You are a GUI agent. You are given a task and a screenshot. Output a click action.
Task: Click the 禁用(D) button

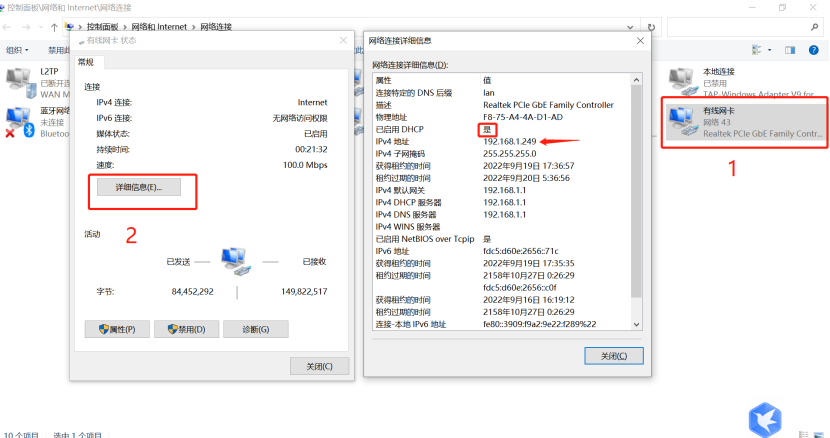tap(186, 329)
